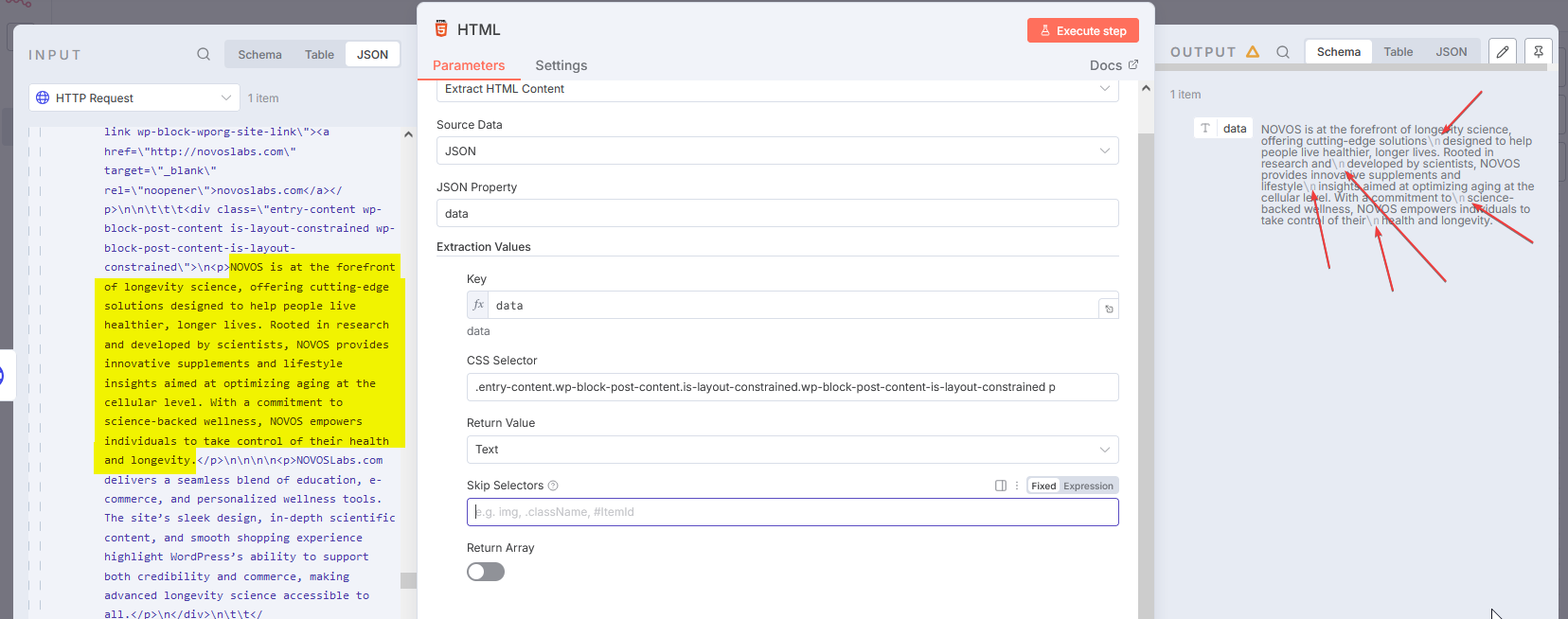Click the Skip Selectors help icon

pyautogui.click(x=553, y=486)
